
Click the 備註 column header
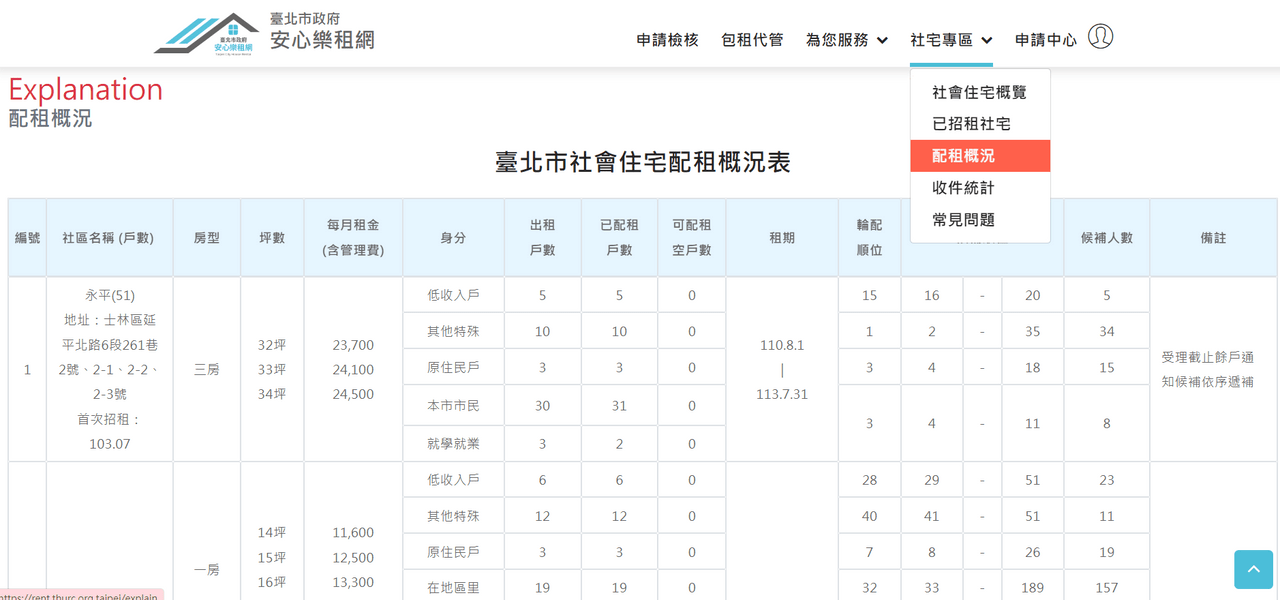coord(1213,238)
